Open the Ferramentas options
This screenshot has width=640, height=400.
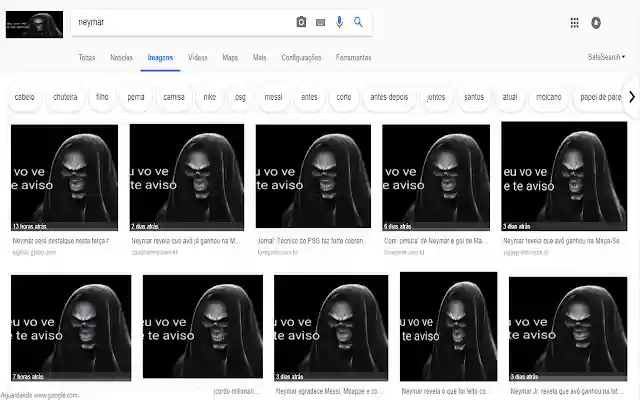(353, 58)
